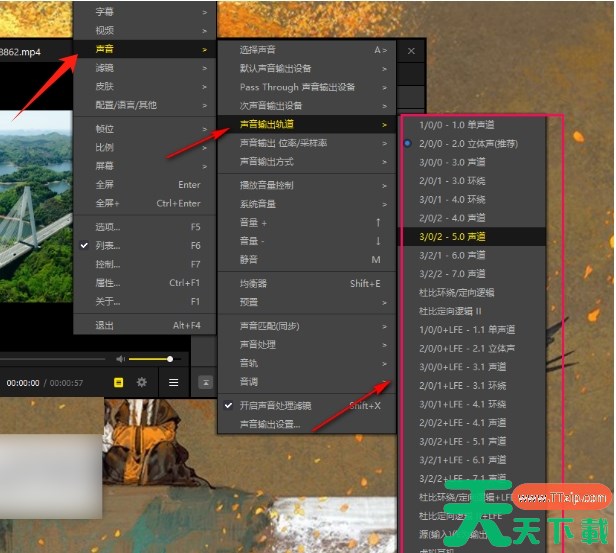The height and width of the screenshot is (553, 616).
Task: Expand the 视频 submenu
Action: pos(145,30)
